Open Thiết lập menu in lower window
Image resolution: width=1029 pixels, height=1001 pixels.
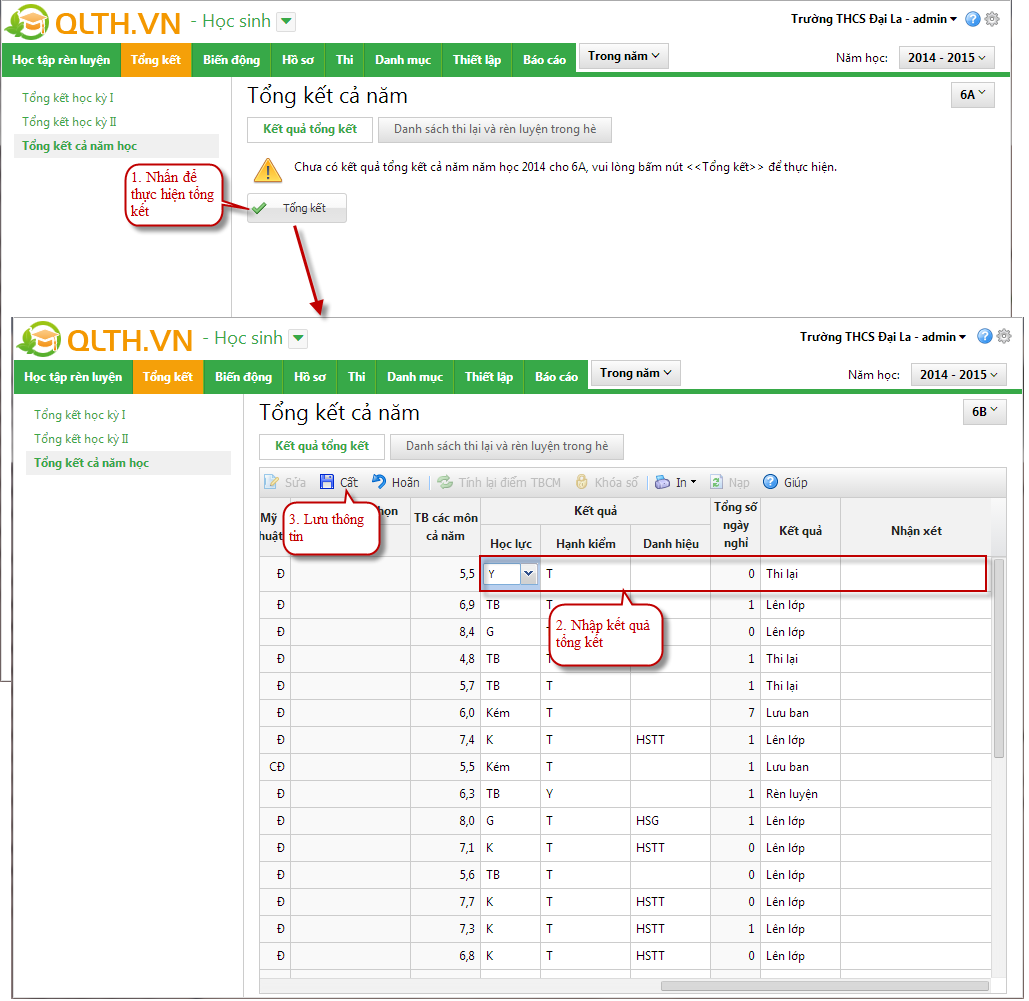(489, 377)
